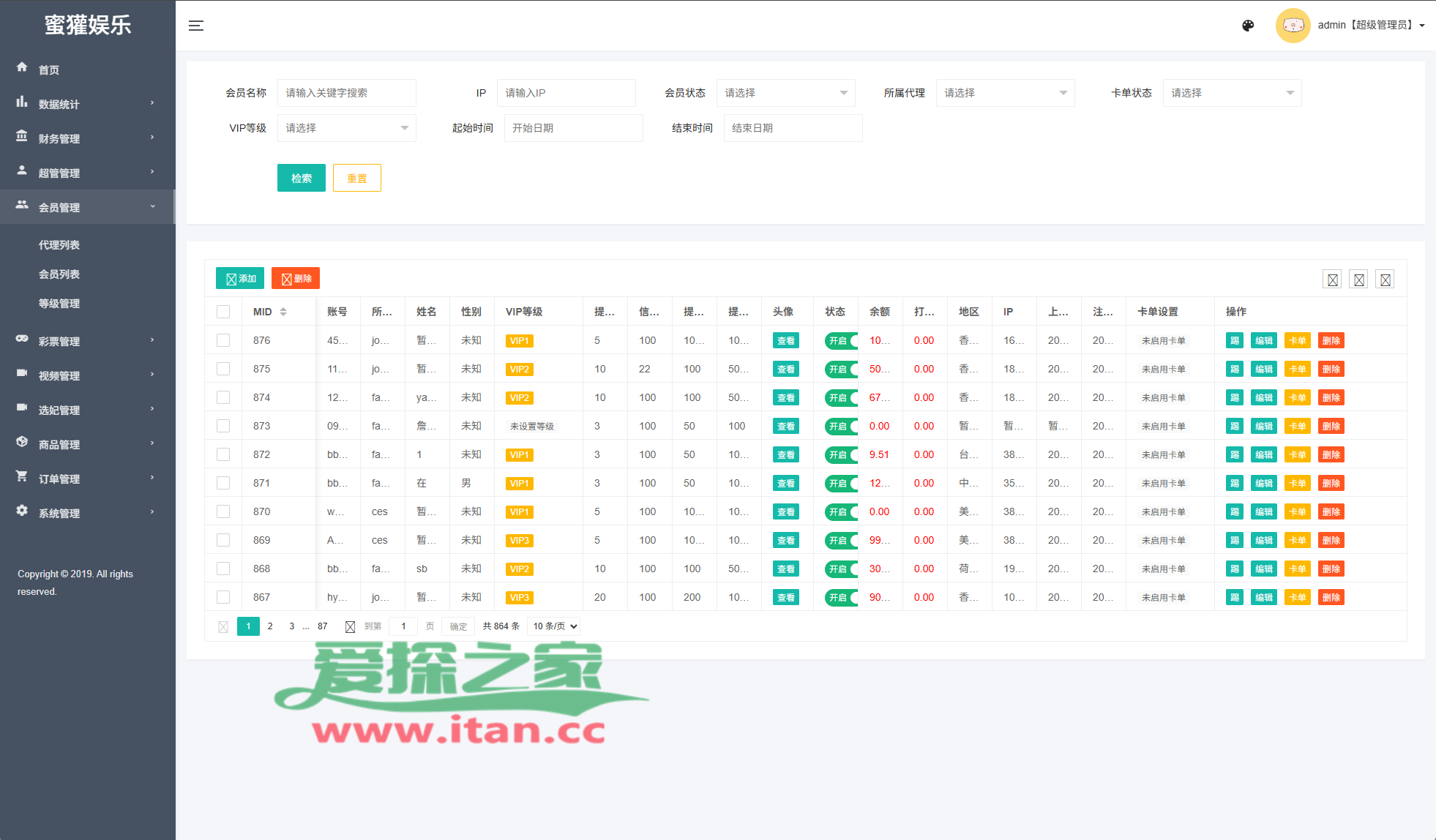
Task: Click the 重置 reset button
Action: (x=356, y=178)
